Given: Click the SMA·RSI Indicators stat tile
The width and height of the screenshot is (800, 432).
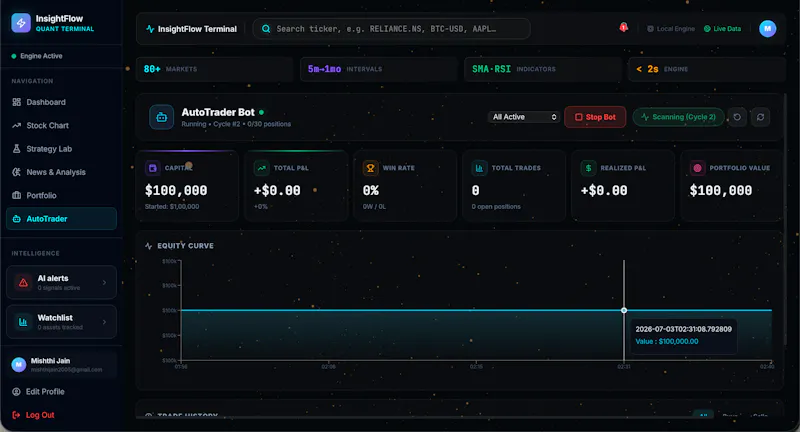Looking at the screenshot, I should (x=543, y=69).
